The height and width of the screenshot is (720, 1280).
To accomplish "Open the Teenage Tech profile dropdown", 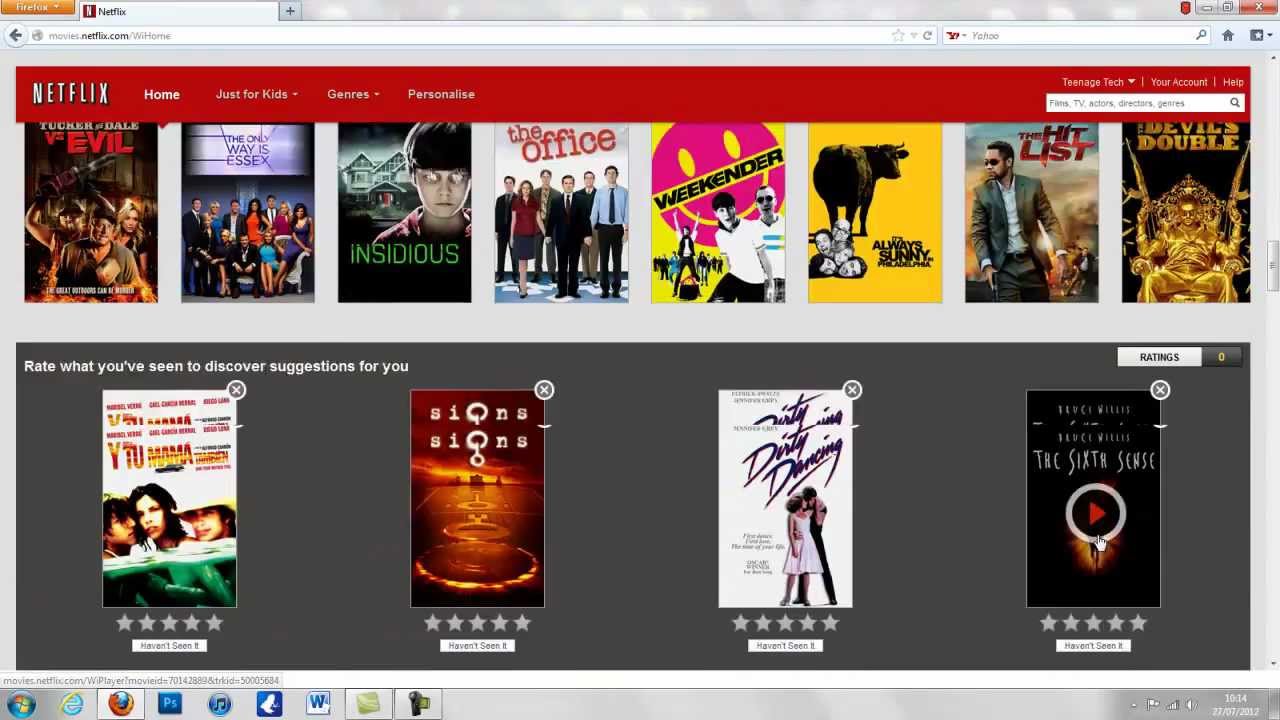I will 1098,82.
